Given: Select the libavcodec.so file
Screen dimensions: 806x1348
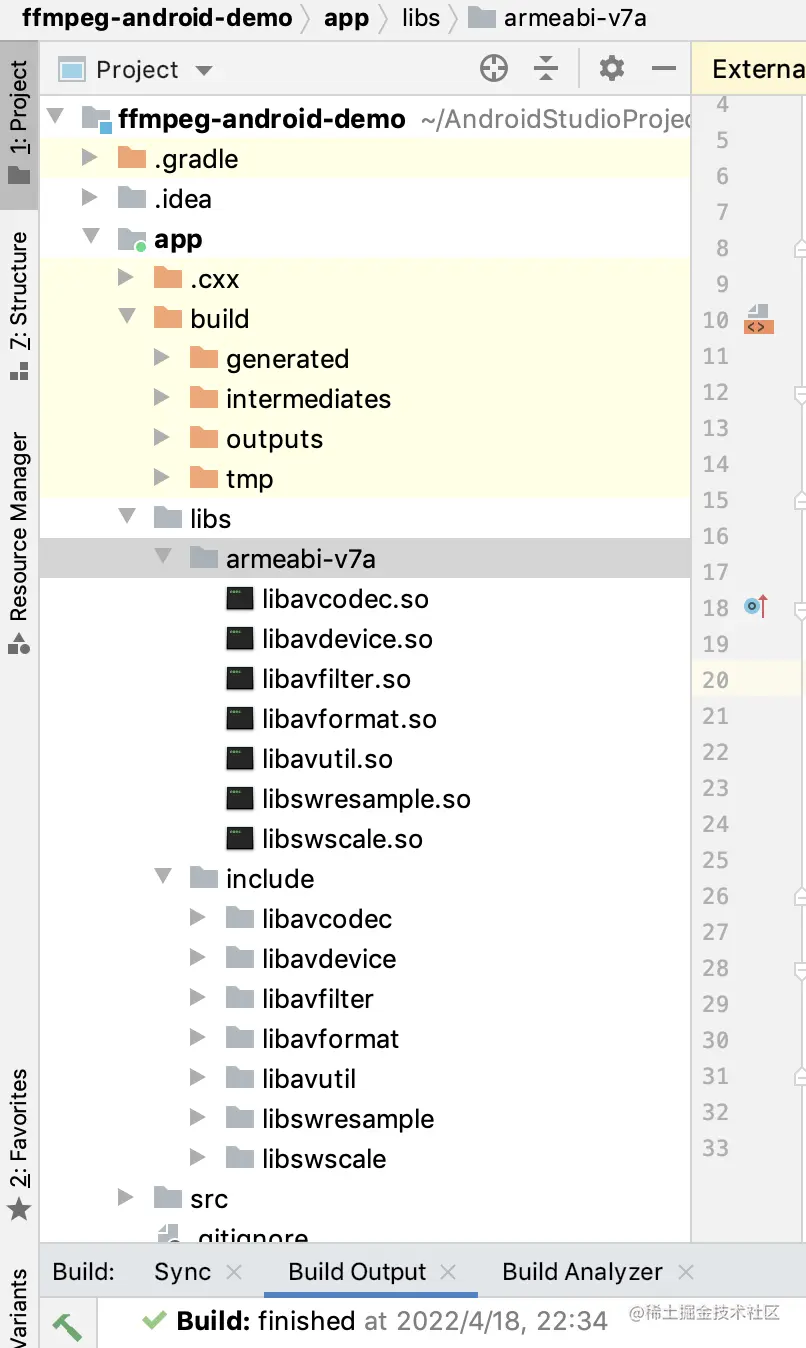Looking at the screenshot, I should click(345, 599).
